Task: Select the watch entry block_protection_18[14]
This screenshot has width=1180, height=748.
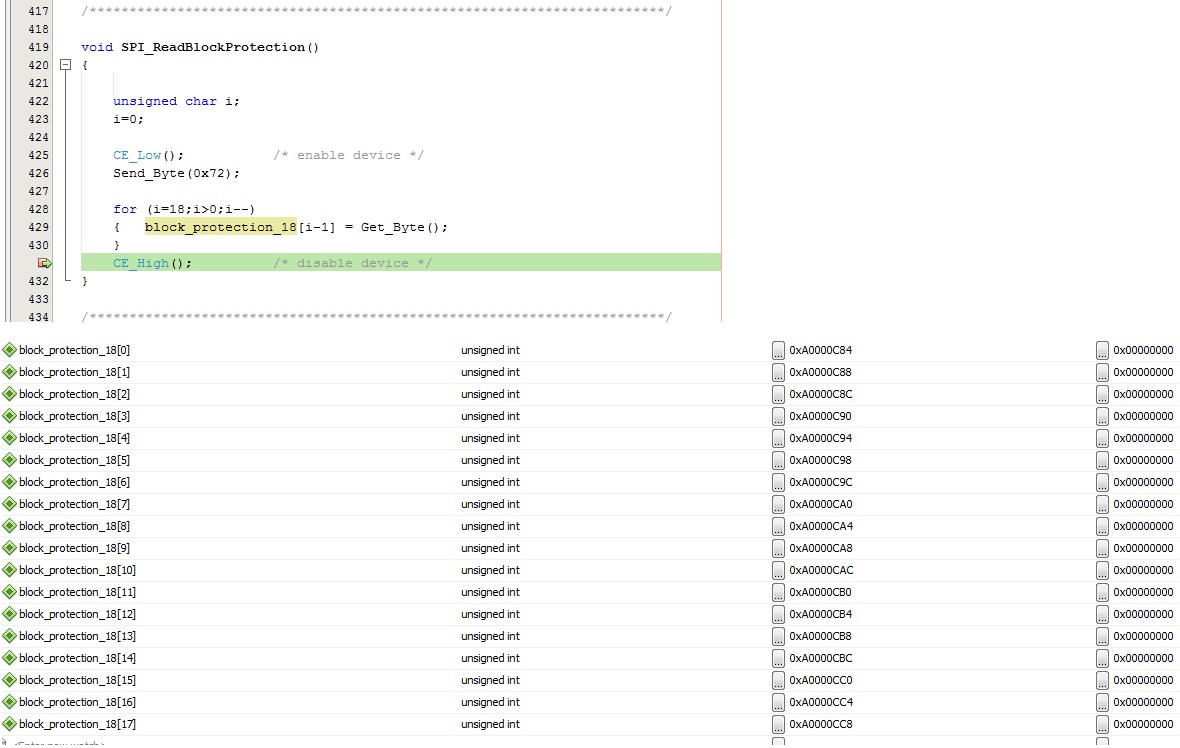Action: (x=78, y=658)
